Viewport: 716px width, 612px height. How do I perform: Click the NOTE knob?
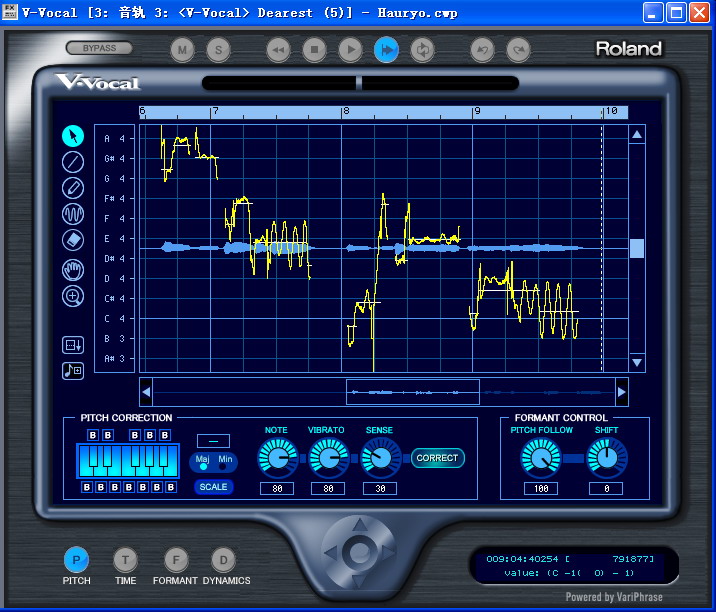278,458
